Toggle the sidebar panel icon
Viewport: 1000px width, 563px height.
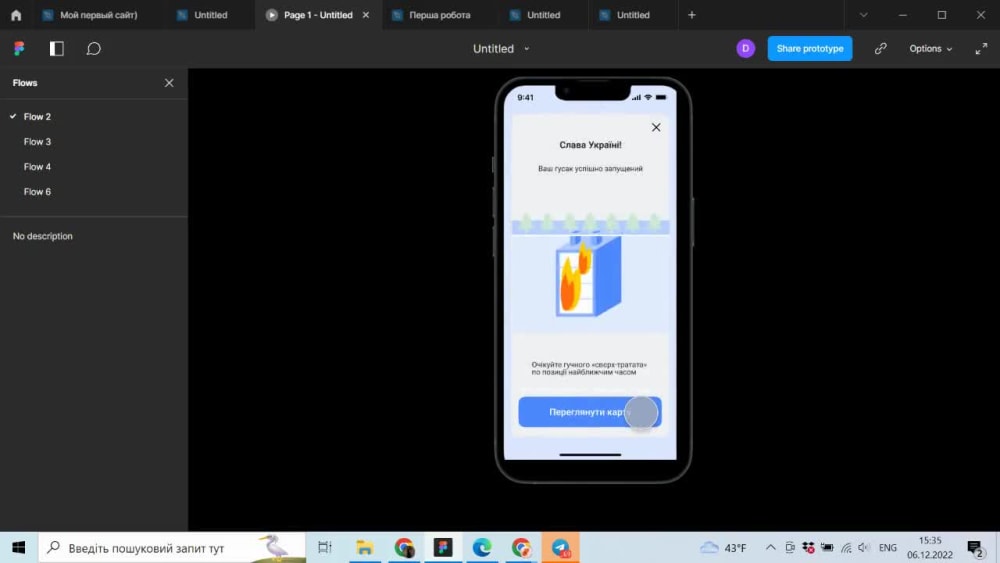click(57, 48)
